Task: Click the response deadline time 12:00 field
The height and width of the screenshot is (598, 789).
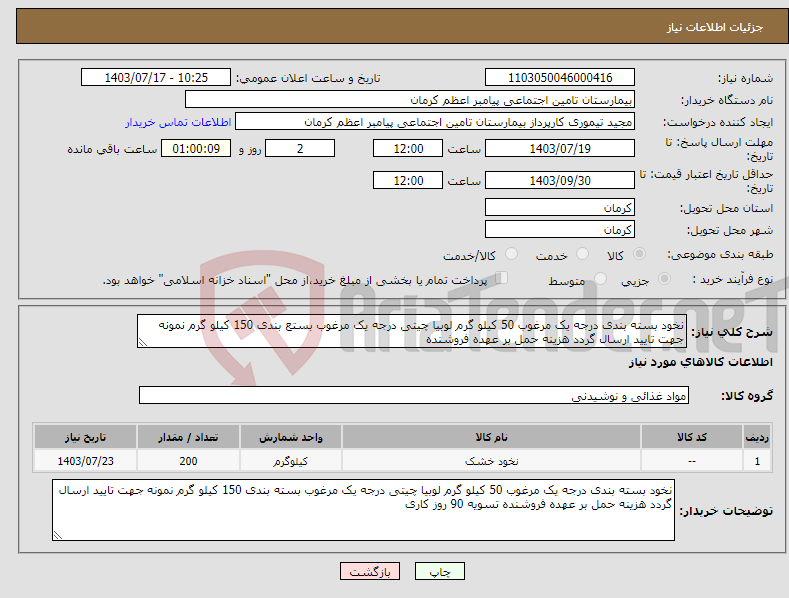Action: pos(408,148)
